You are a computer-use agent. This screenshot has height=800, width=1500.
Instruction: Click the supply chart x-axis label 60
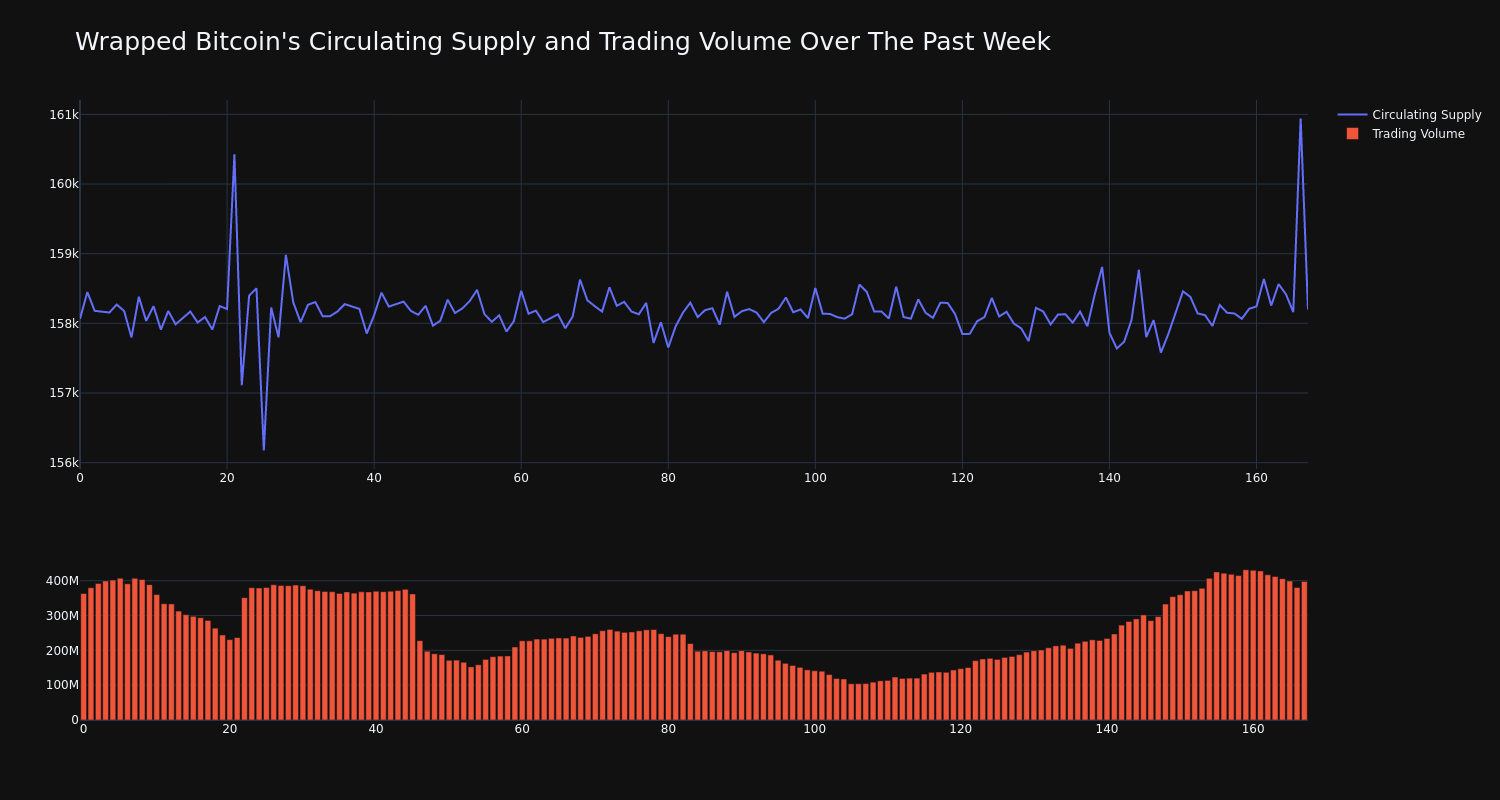521,478
